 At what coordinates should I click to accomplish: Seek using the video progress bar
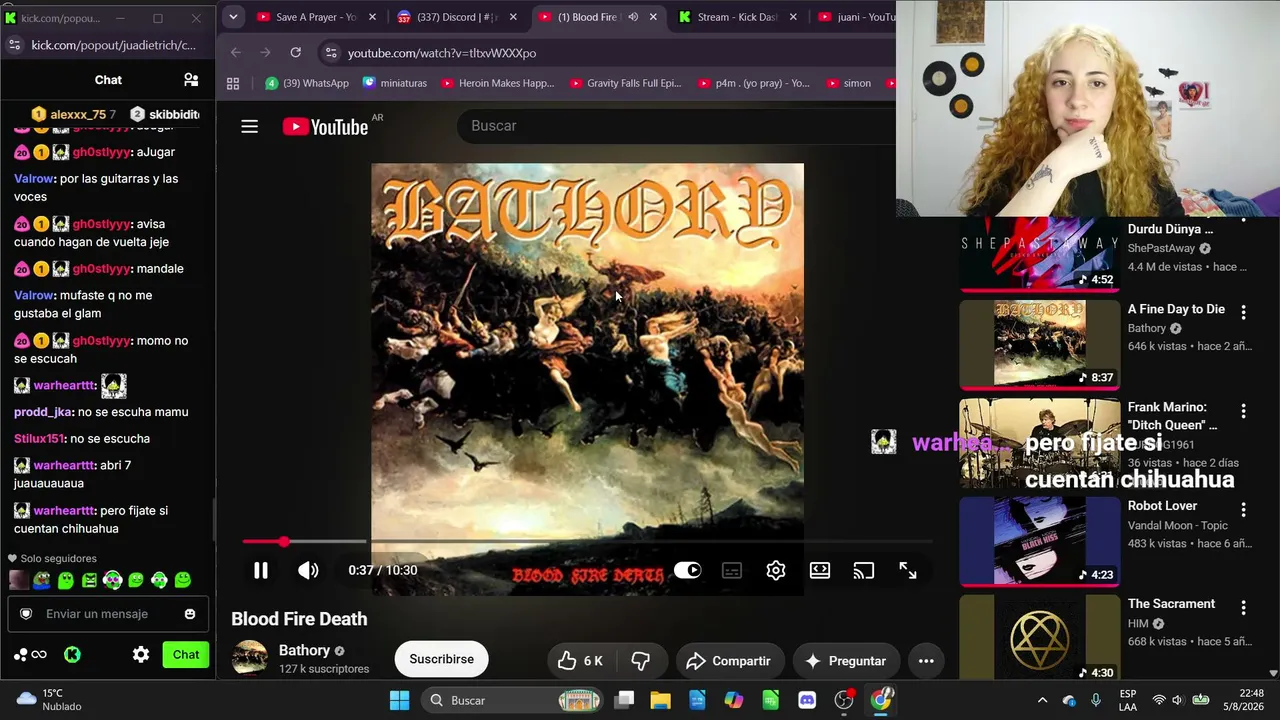[587, 542]
